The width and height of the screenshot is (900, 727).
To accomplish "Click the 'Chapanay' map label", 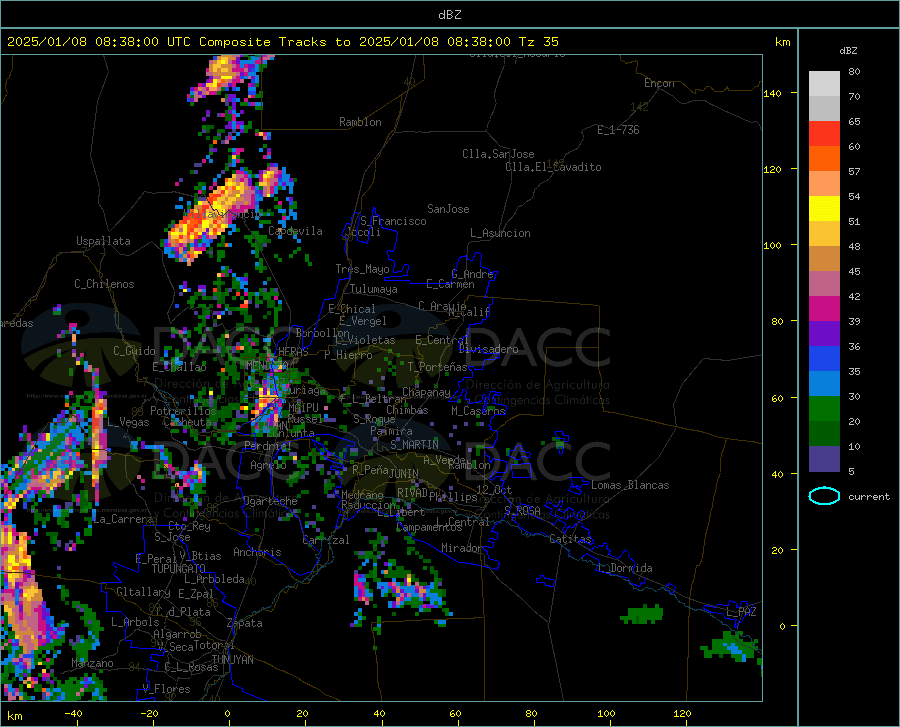I will [x=426, y=392].
